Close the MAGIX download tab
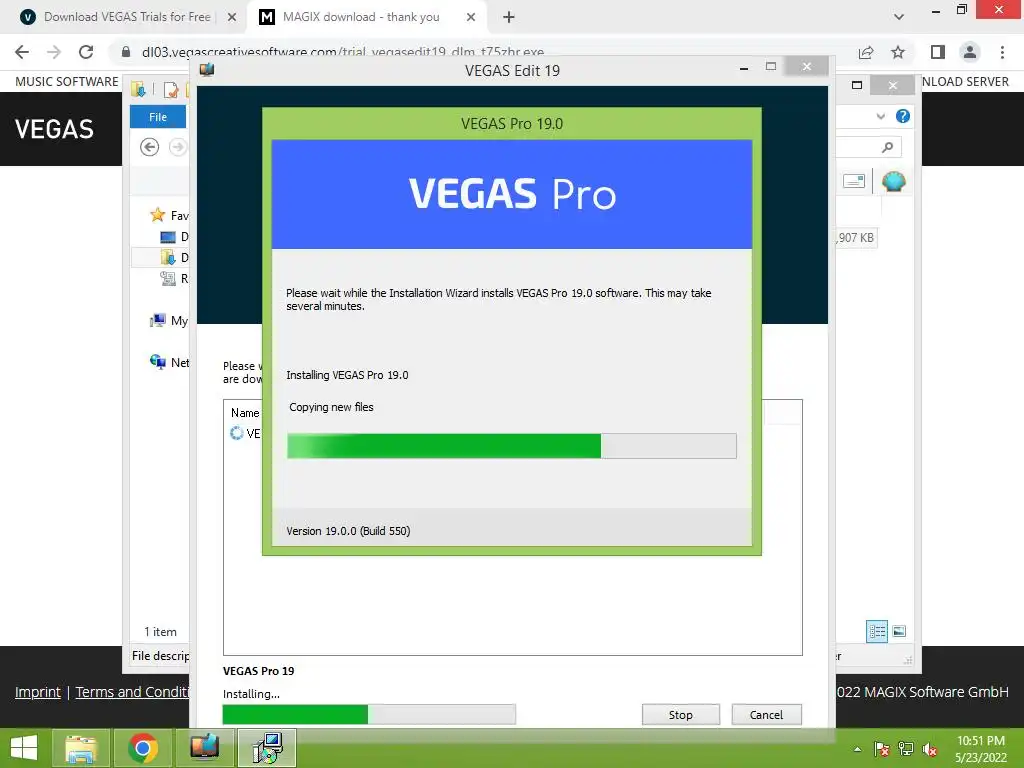 [x=471, y=17]
